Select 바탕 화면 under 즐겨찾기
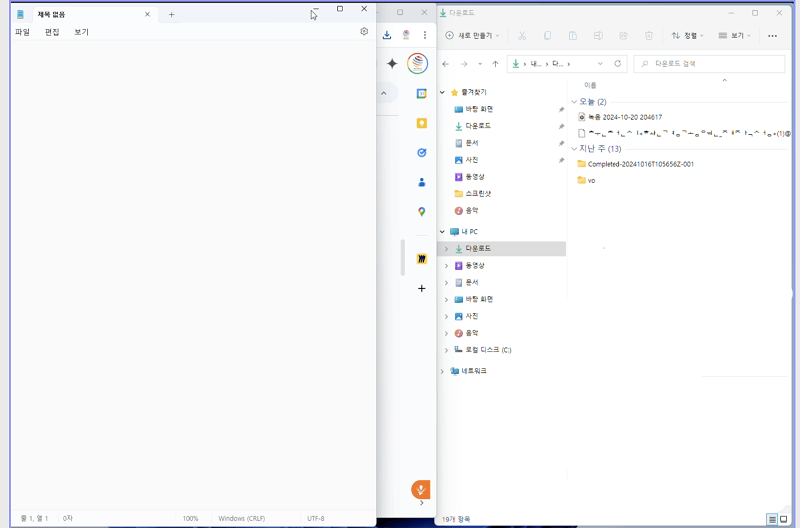This screenshot has height=528, width=800. click(x=479, y=109)
